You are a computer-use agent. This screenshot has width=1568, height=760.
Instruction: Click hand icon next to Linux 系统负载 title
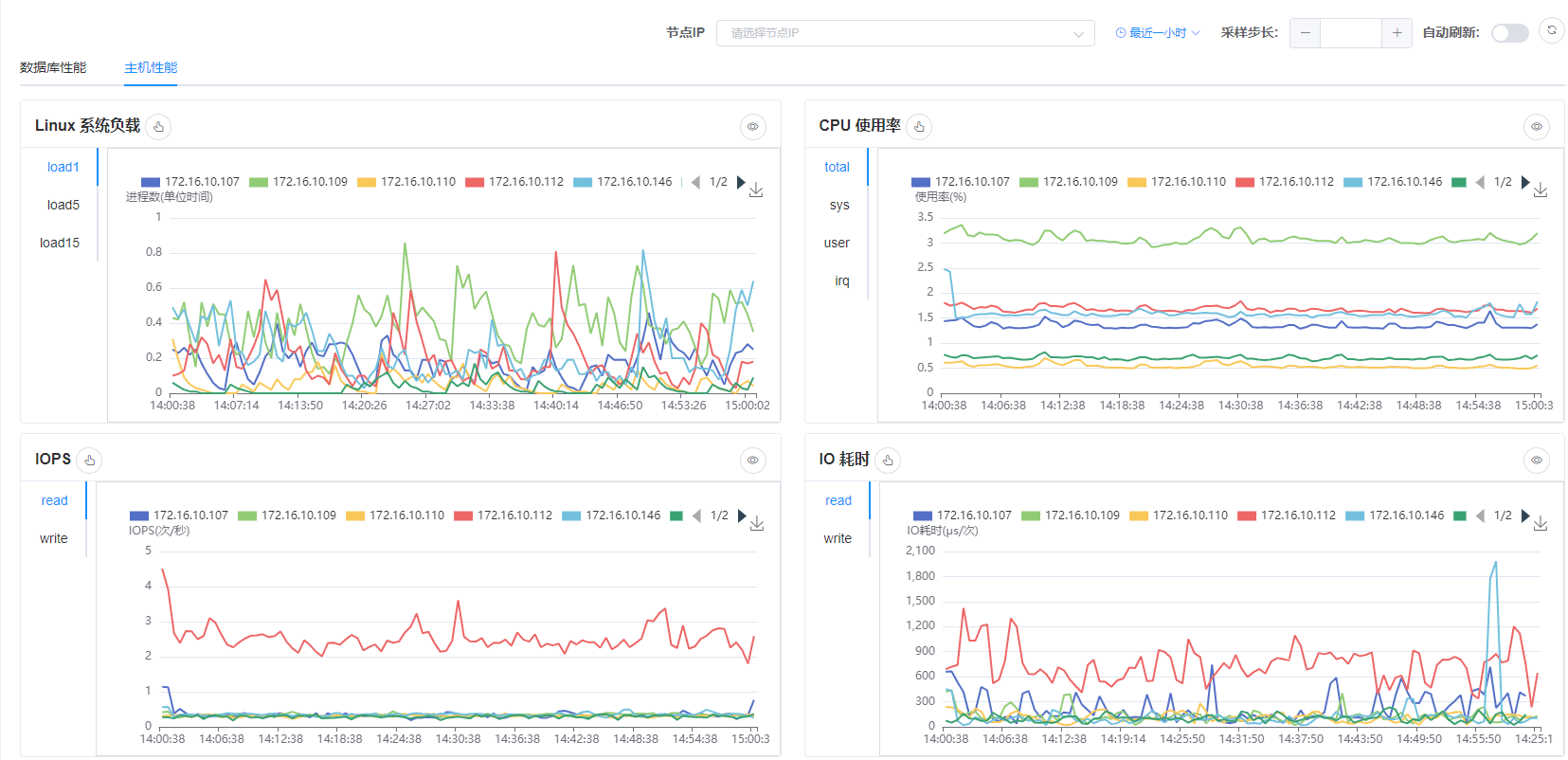[159, 127]
